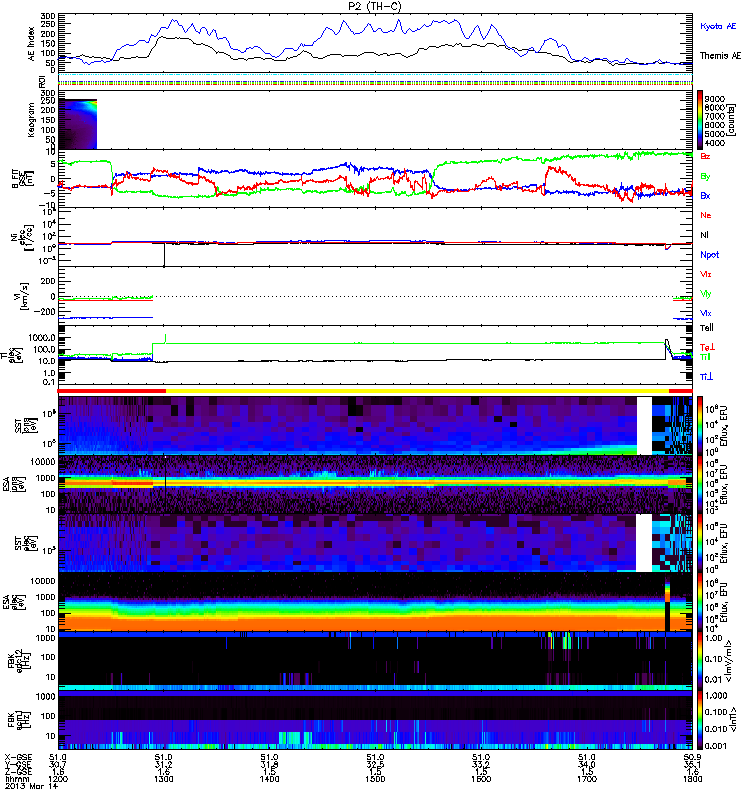
Task: Select the blue Vix velocity legend
Action: click(706, 313)
